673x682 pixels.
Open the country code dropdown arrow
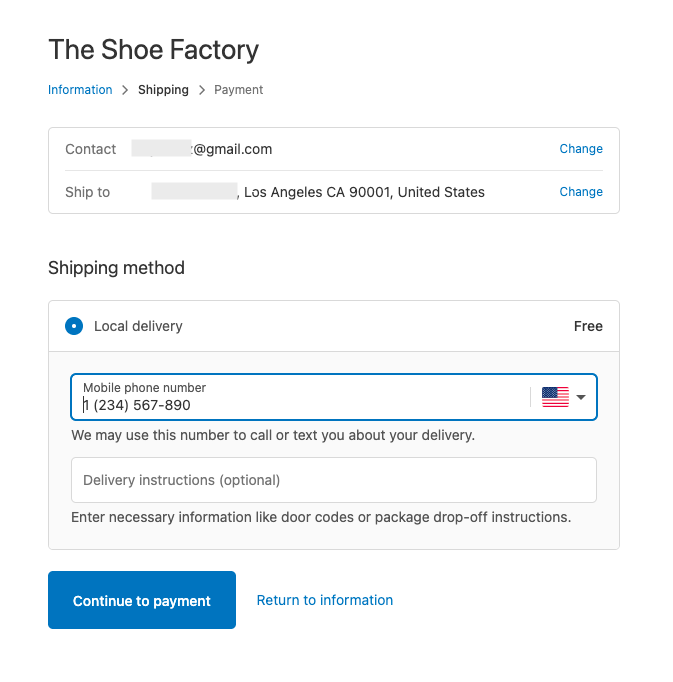[x=582, y=397]
